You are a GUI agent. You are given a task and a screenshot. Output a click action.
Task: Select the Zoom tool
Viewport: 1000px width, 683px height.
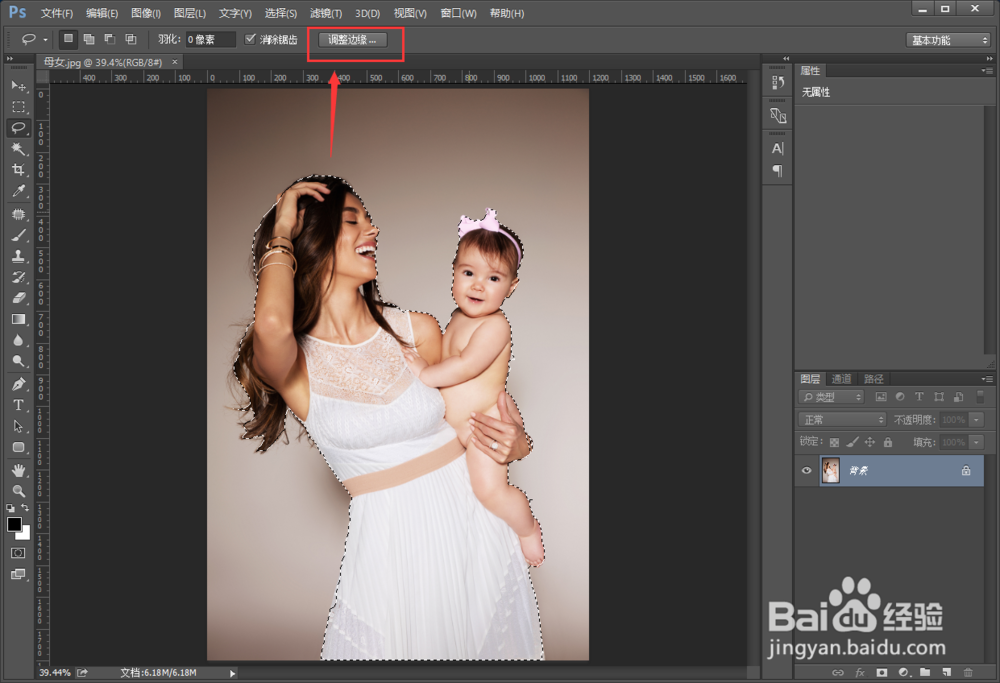pos(18,491)
